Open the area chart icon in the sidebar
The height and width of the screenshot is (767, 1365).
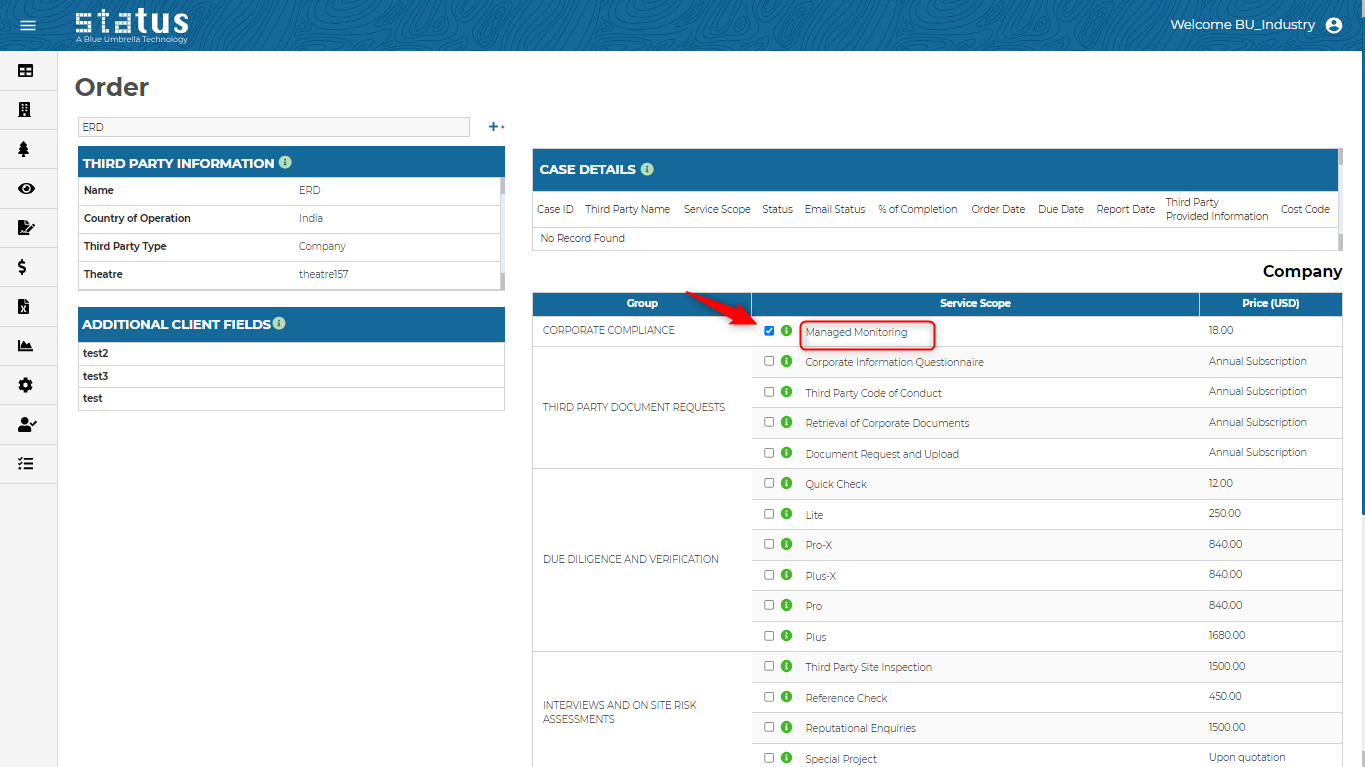point(26,346)
